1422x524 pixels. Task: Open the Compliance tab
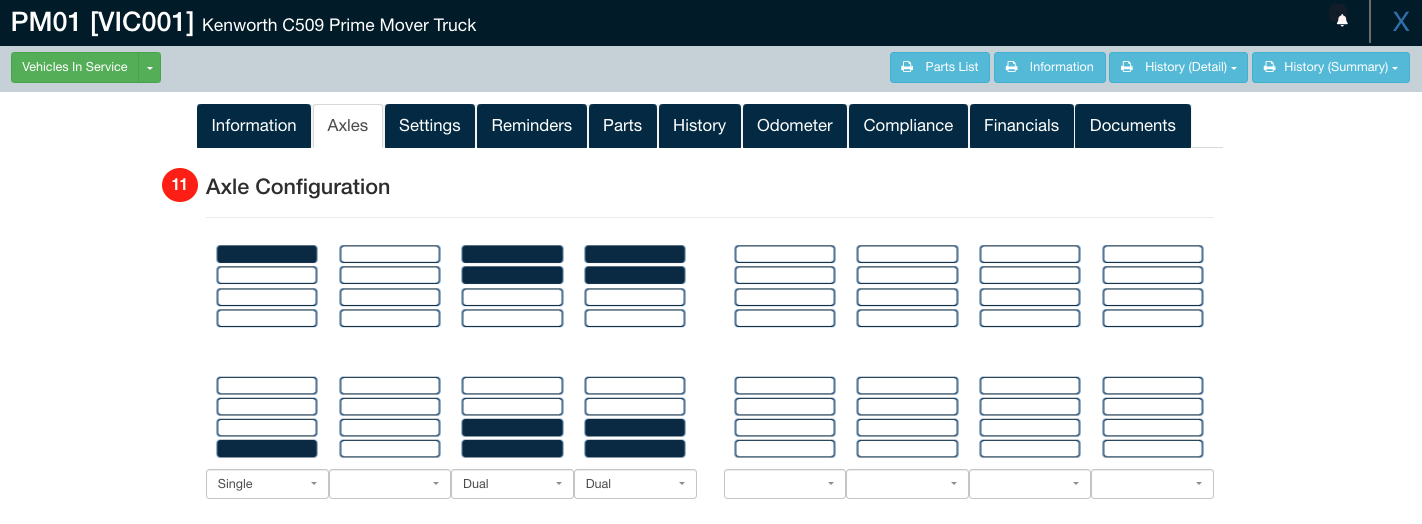[908, 126]
